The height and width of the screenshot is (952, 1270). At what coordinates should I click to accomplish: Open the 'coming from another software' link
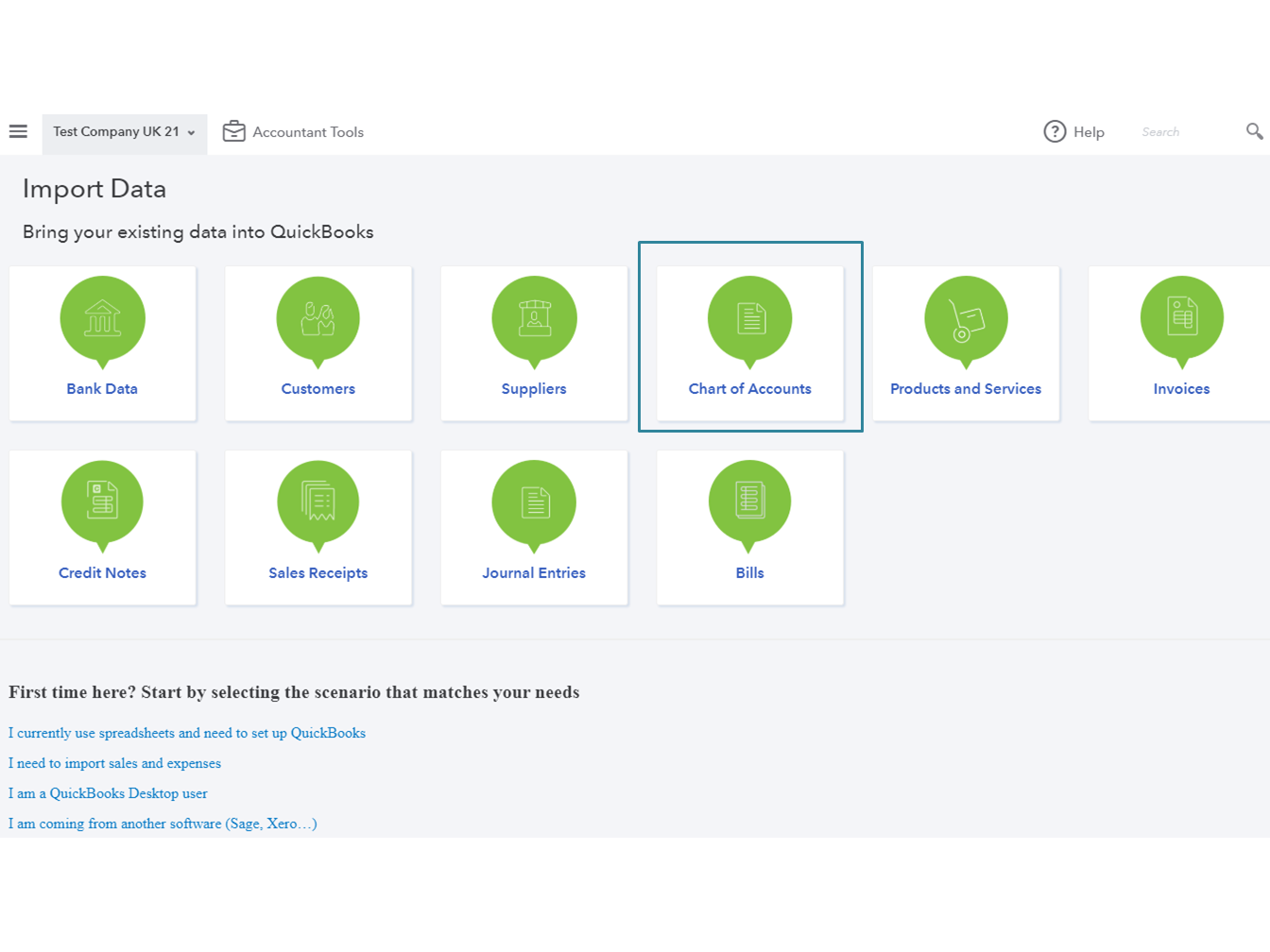(163, 824)
